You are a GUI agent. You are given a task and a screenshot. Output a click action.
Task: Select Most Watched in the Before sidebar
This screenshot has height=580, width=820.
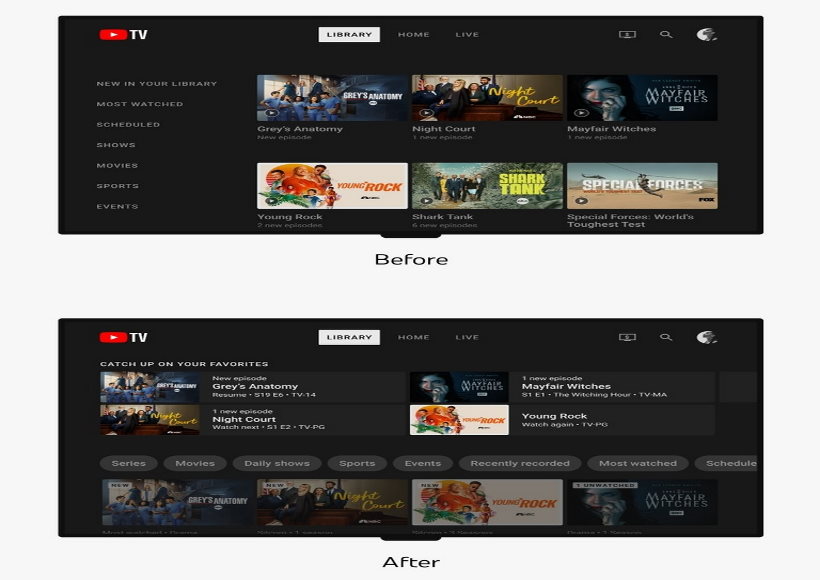pos(140,104)
